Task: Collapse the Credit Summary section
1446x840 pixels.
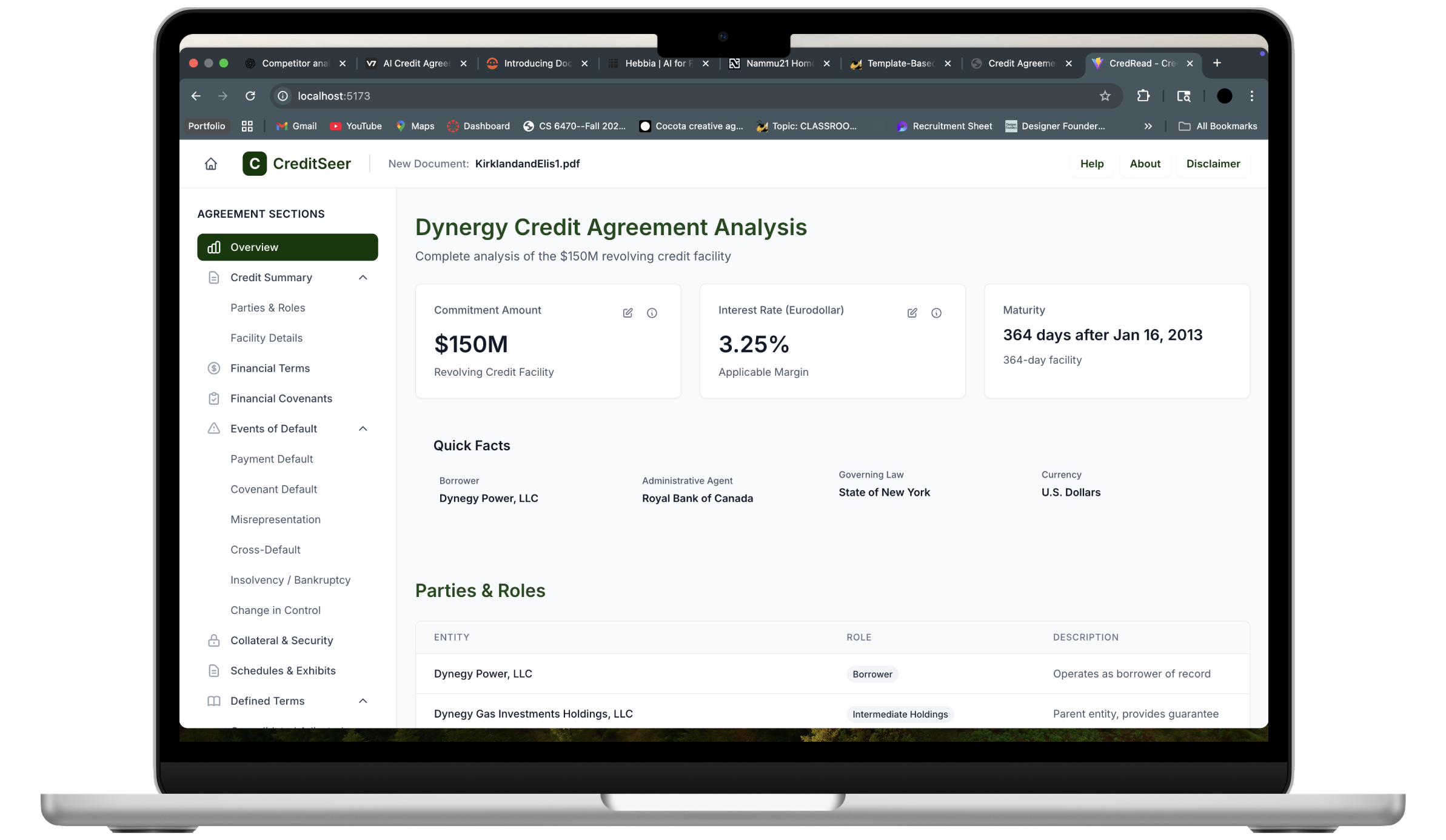Action: tap(363, 277)
